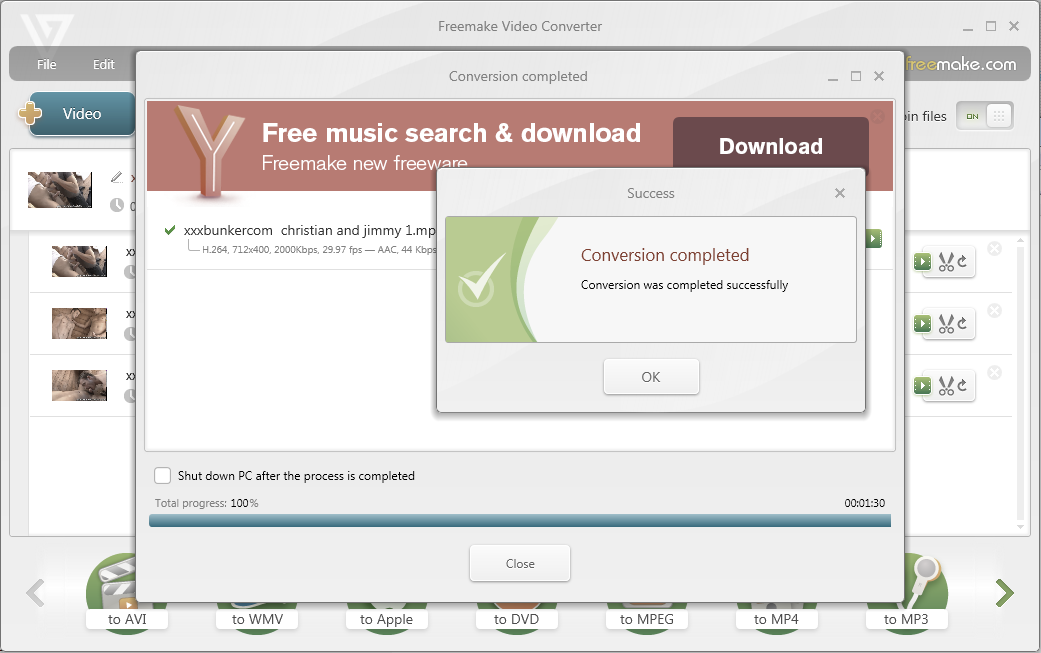Click Close in Conversion completed dialog

point(520,563)
